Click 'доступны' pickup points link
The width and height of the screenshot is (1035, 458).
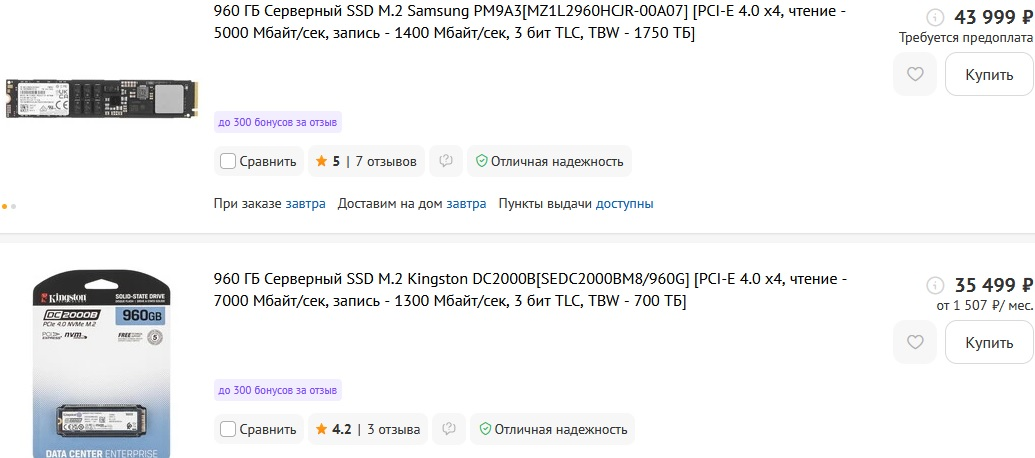pos(624,203)
